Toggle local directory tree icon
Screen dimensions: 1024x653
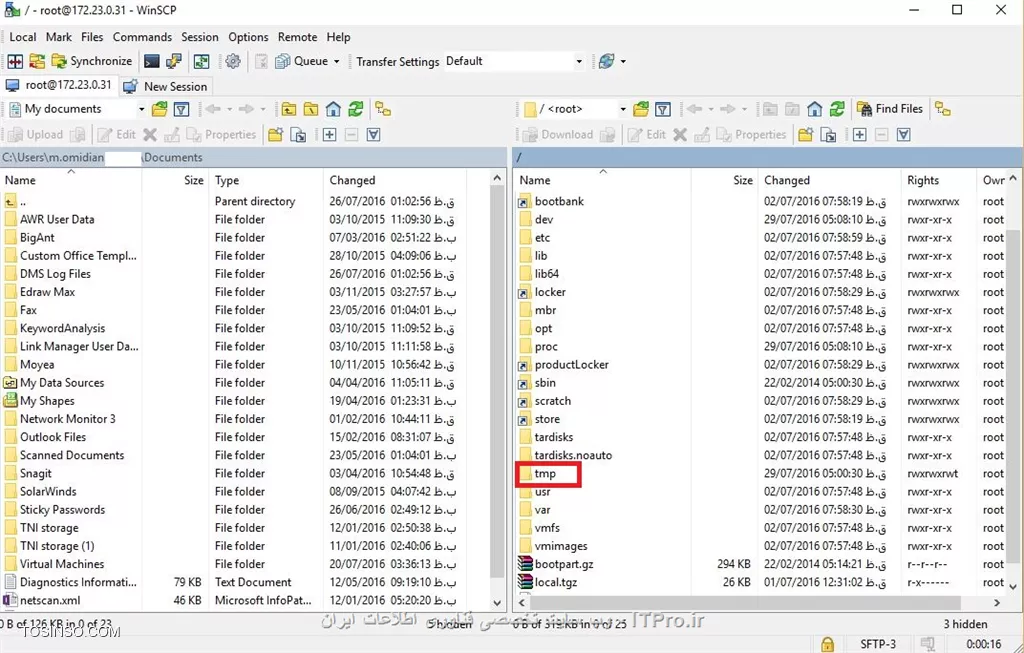(x=383, y=109)
